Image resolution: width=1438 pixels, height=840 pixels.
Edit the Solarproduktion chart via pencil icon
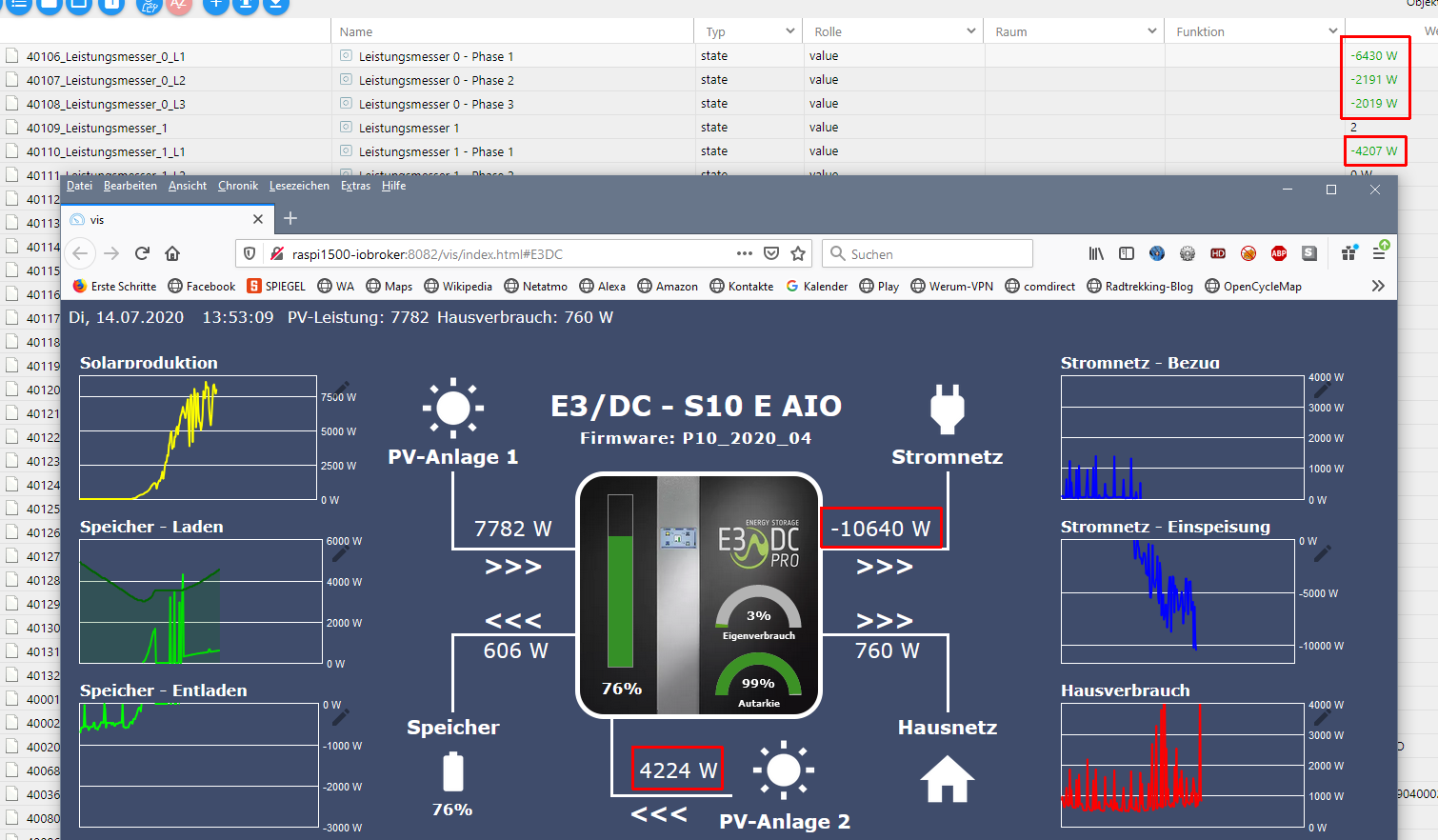click(x=340, y=389)
